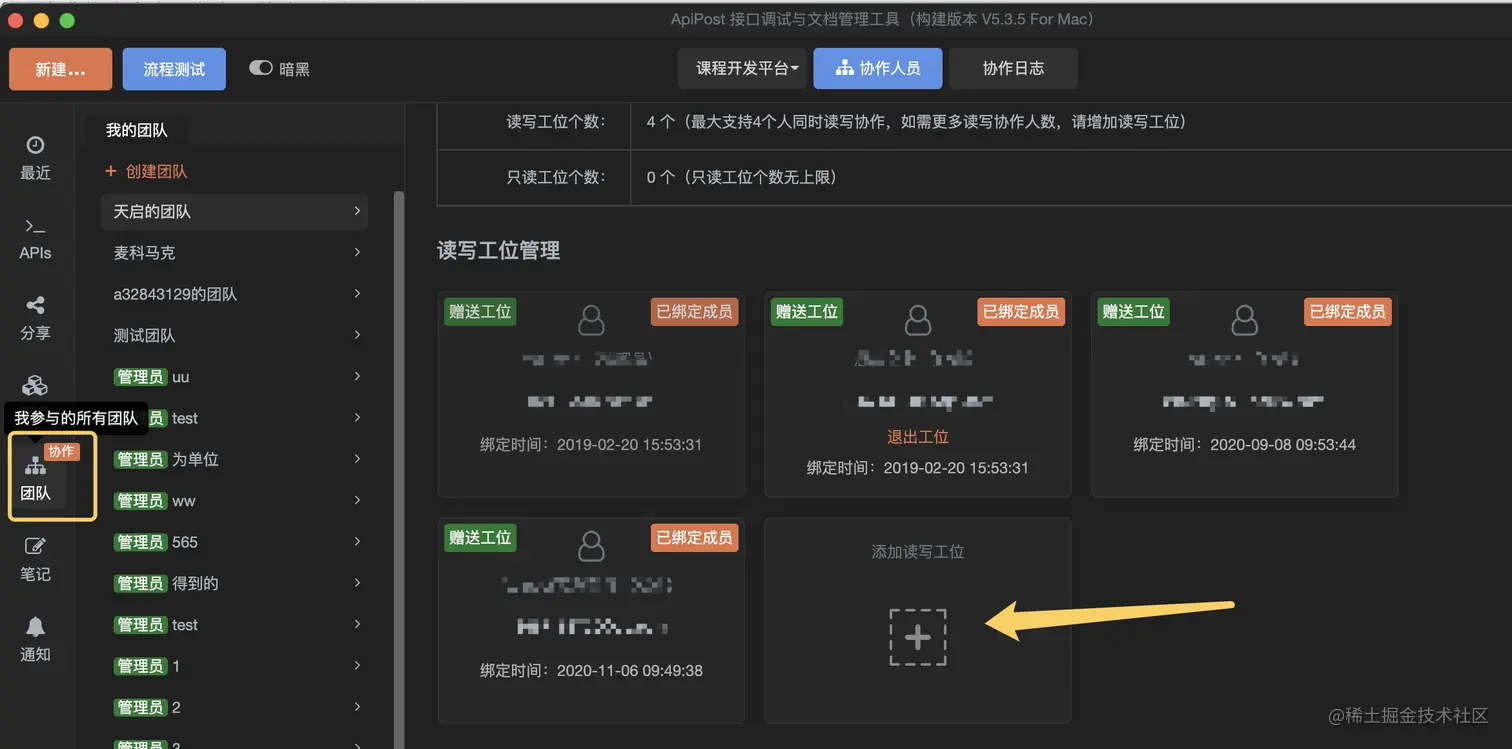Click 绑定时间 2020-09-08 09:53:44 text
This screenshot has height=749, width=1512.
(x=1244, y=444)
